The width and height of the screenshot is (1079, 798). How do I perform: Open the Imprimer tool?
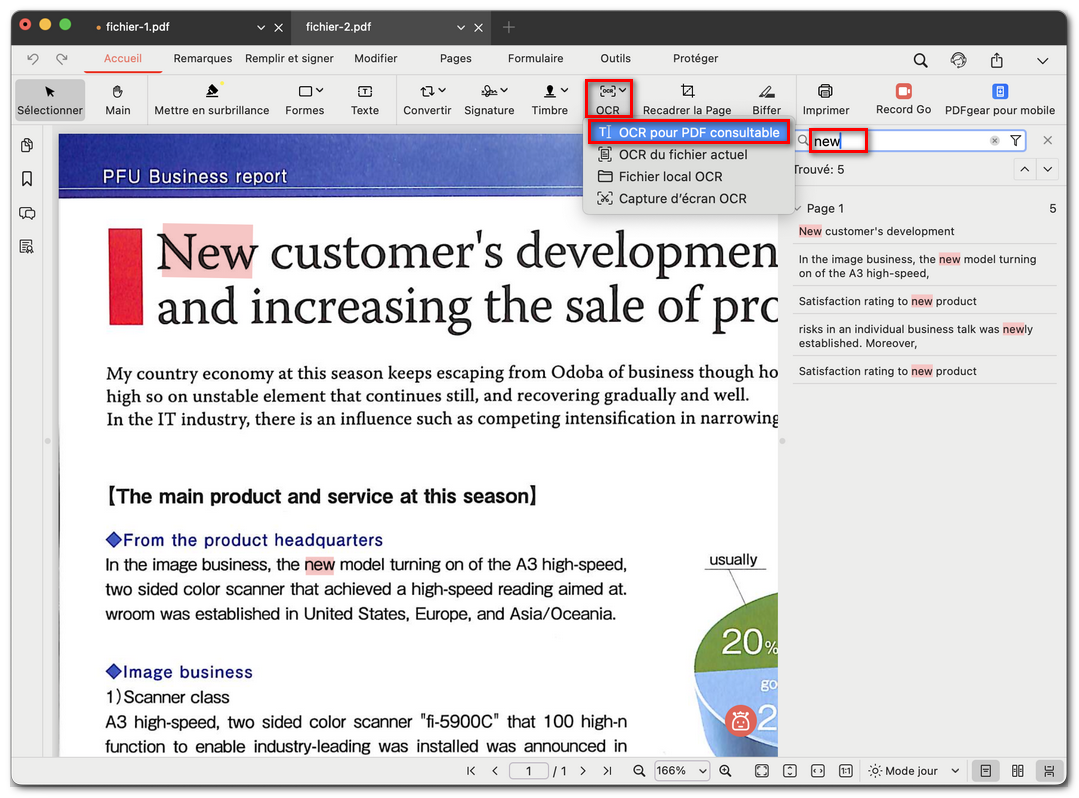pos(825,98)
